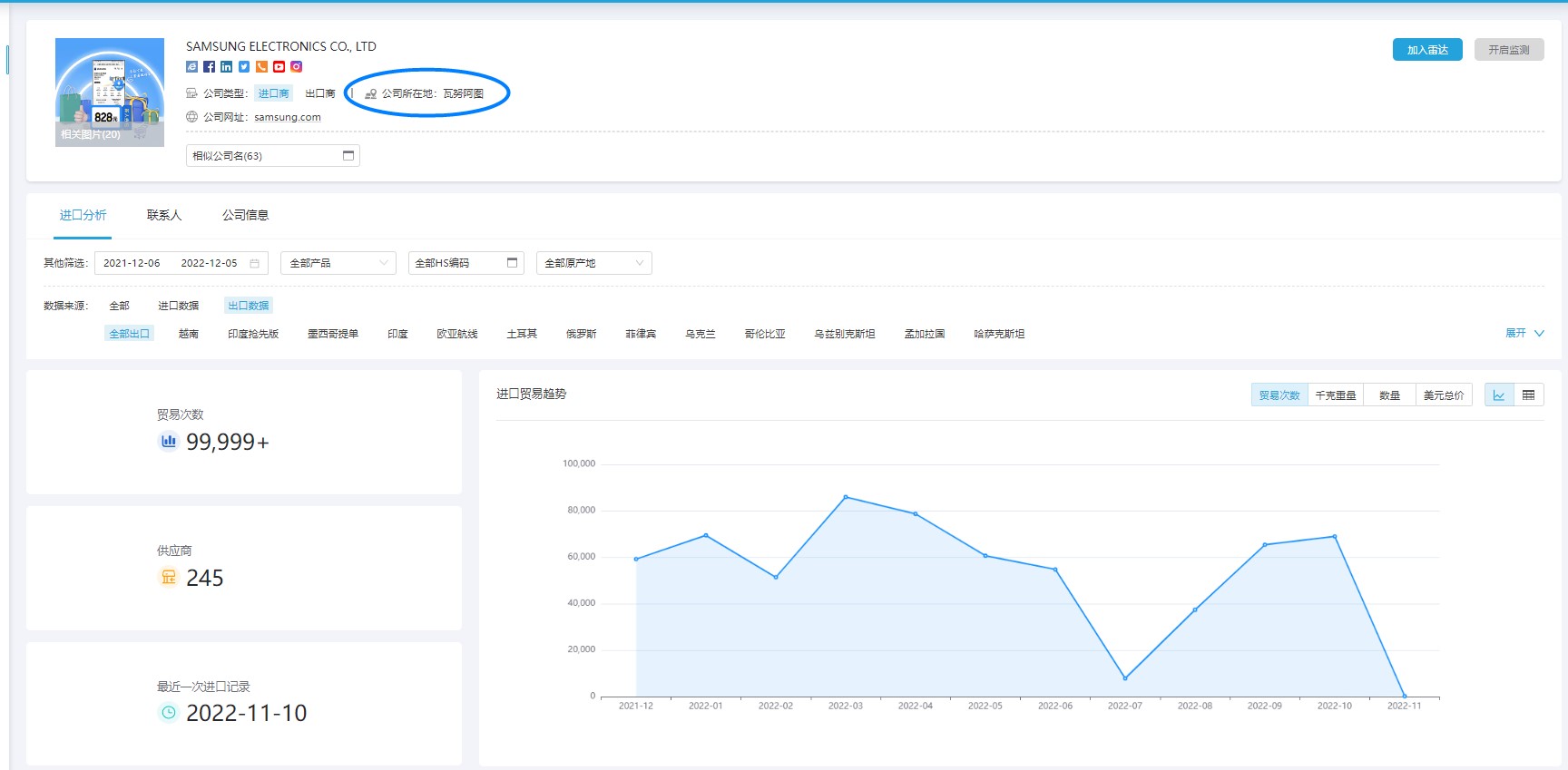Click the company name SAMSUNG ELECTRONICS CO., LTD
This screenshot has width=1568, height=770.
coord(281,46)
